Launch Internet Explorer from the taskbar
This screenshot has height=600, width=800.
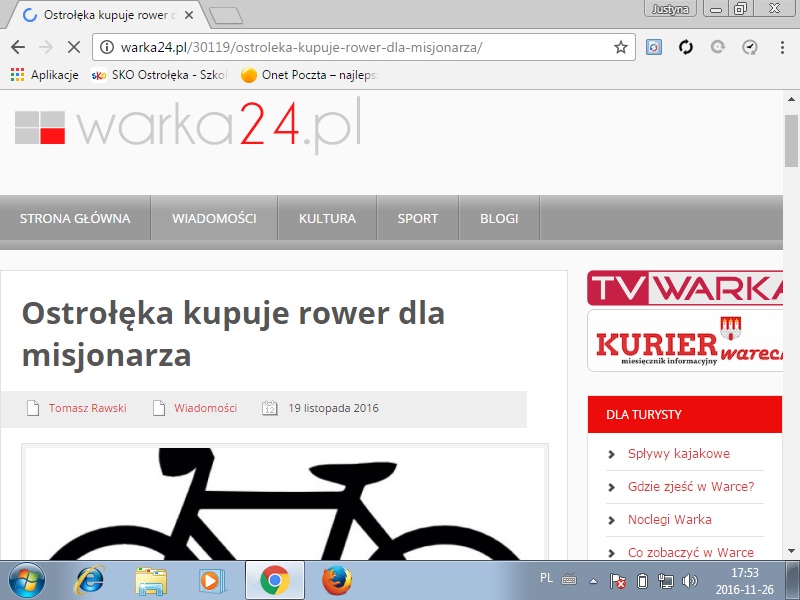tap(90, 581)
